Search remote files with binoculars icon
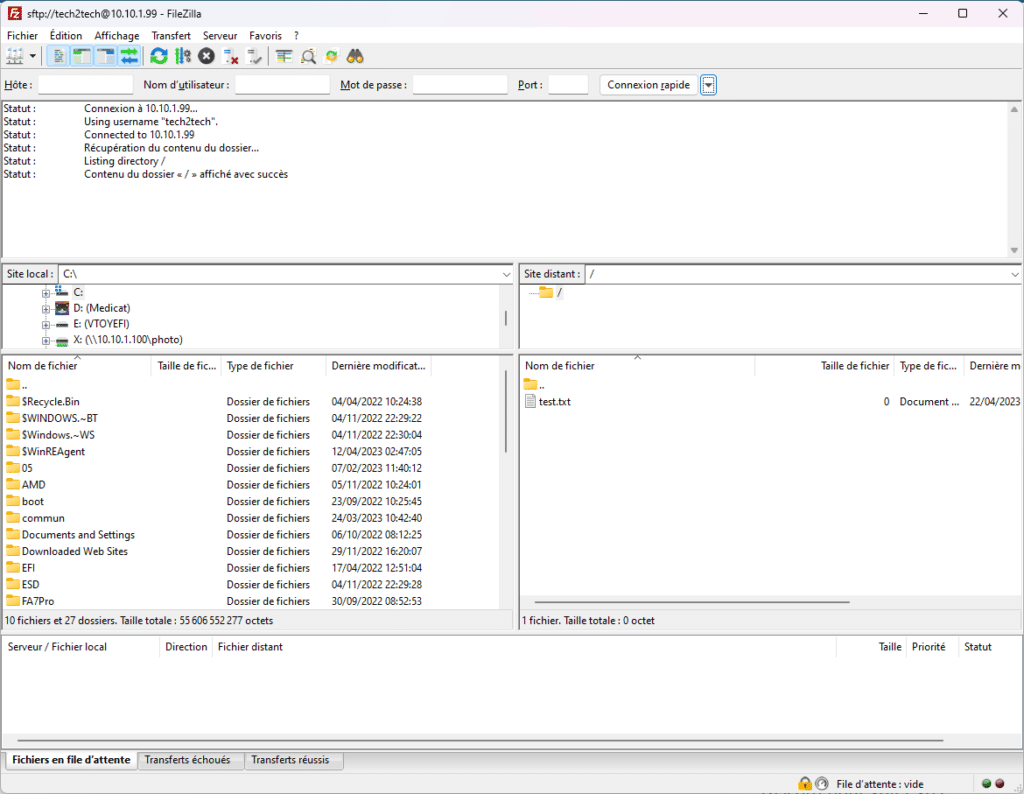Image resolution: width=1024 pixels, height=794 pixels. tap(355, 57)
